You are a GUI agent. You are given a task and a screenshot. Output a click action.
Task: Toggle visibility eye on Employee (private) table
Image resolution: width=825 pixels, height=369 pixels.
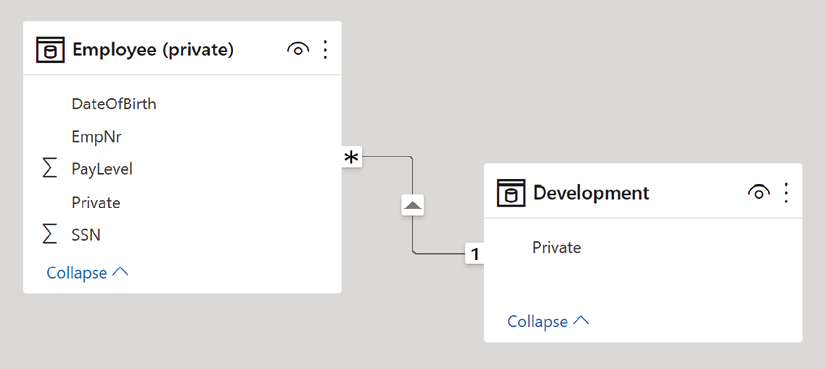pyautogui.click(x=298, y=49)
